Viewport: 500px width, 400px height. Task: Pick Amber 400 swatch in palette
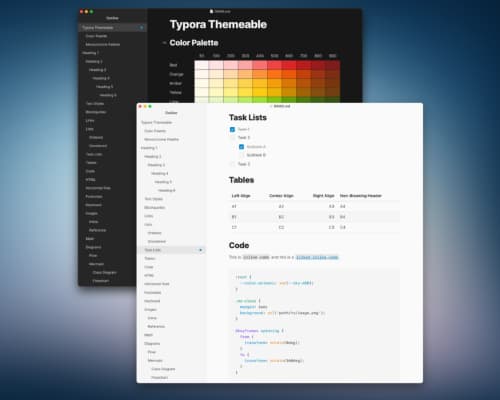260,83
